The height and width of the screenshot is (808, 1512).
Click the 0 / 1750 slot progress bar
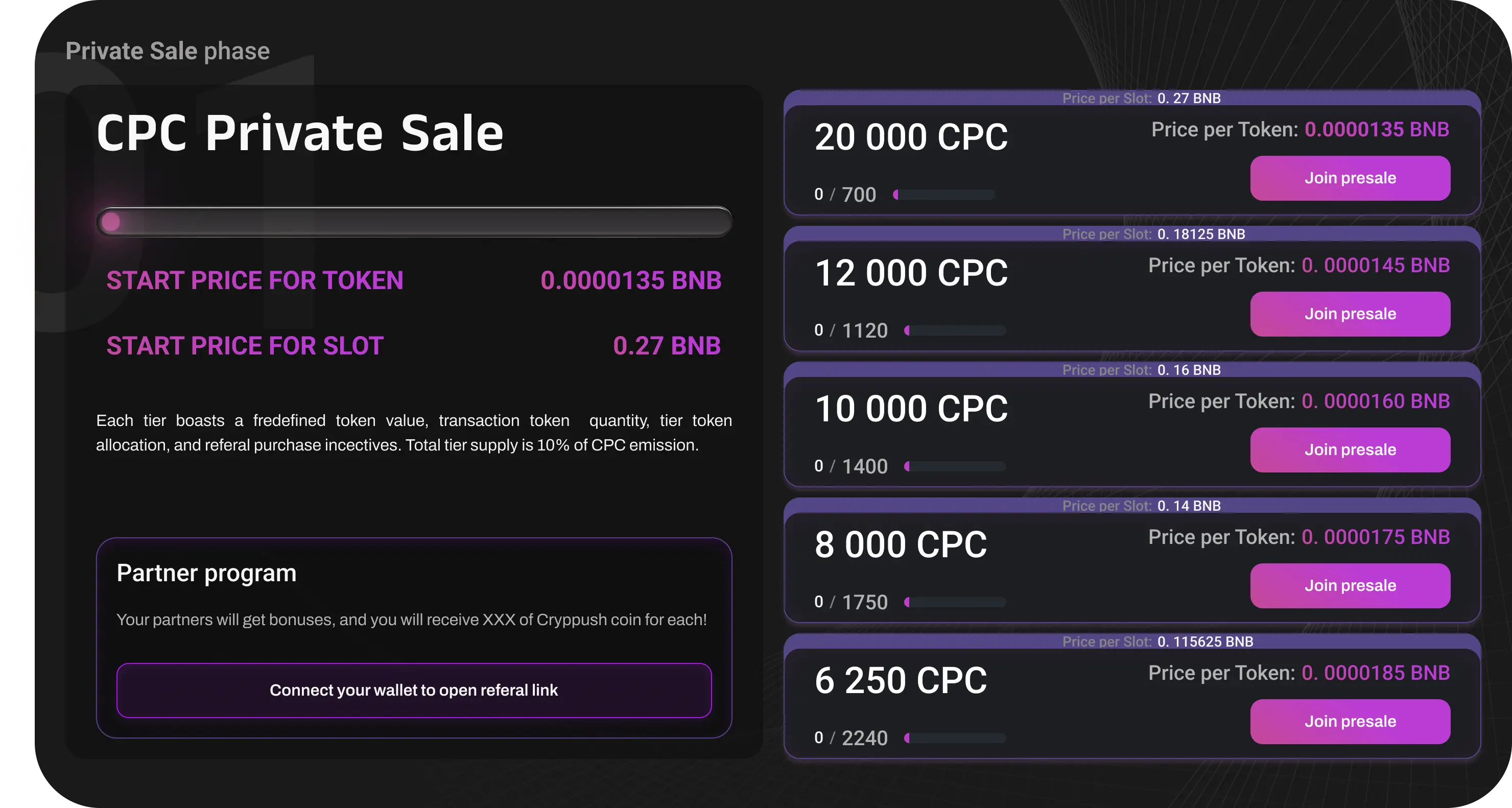click(955, 602)
